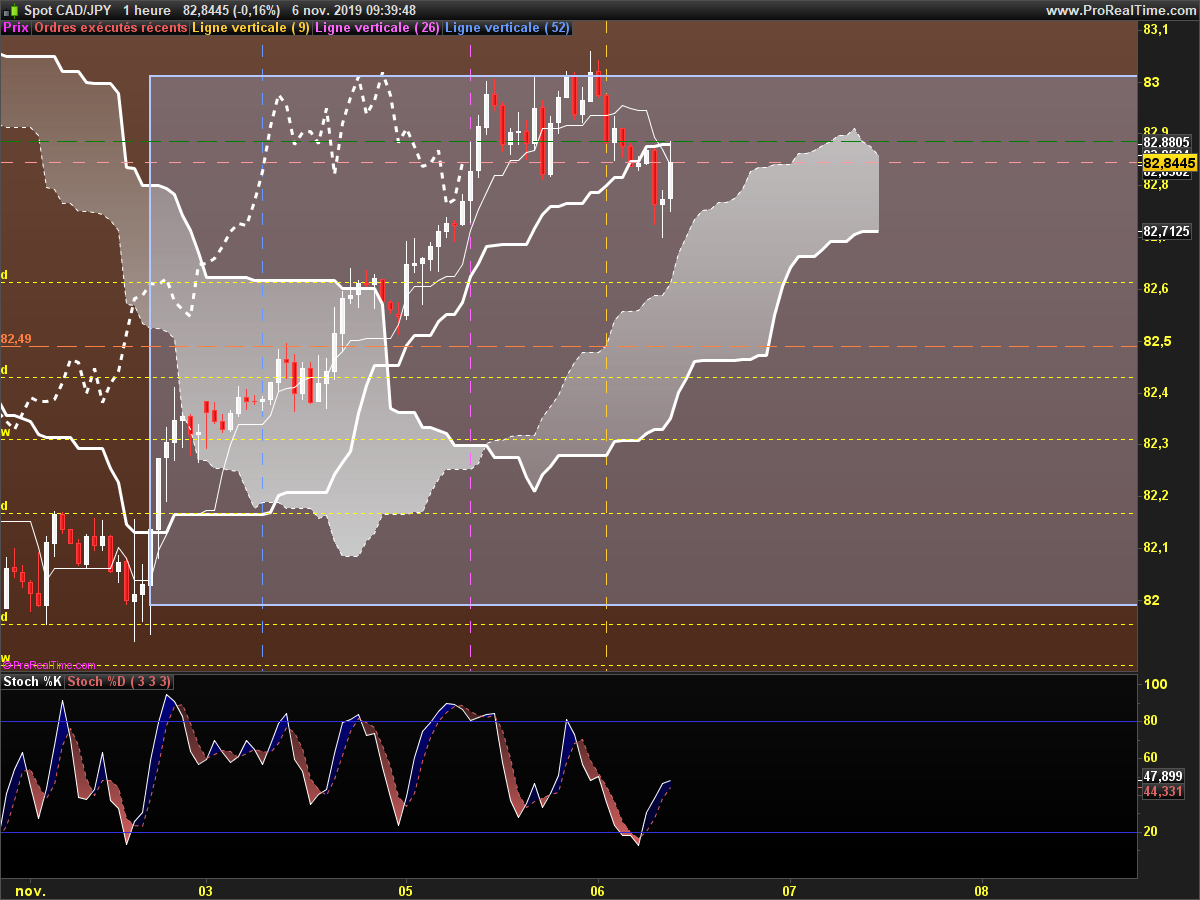Click the 82,3 price axis label
Screen dimensions: 1200x900
click(1156, 444)
